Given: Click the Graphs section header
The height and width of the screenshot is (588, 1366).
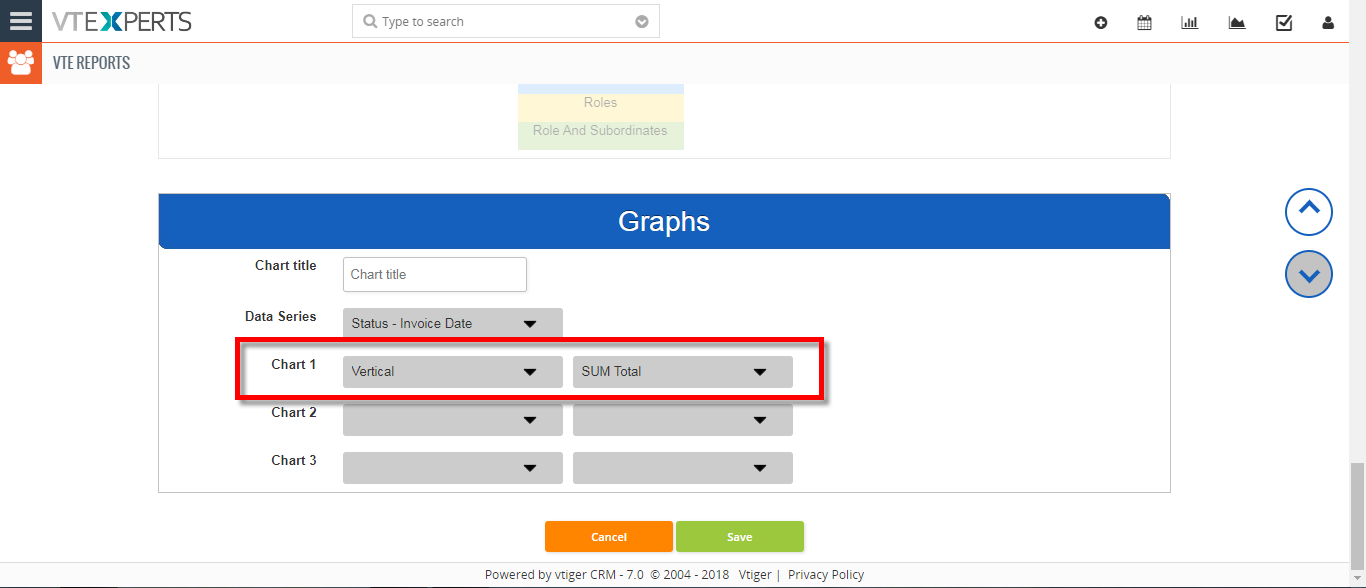Looking at the screenshot, I should 664,221.
